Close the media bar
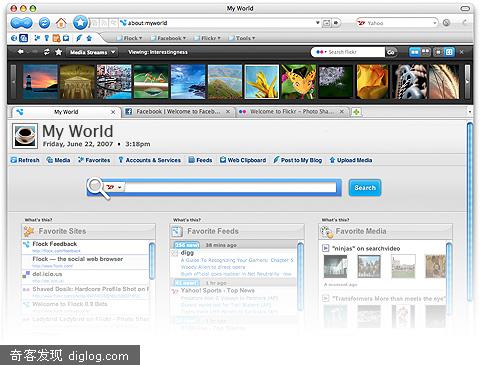The height and width of the screenshot is (365, 480). (x=462, y=52)
